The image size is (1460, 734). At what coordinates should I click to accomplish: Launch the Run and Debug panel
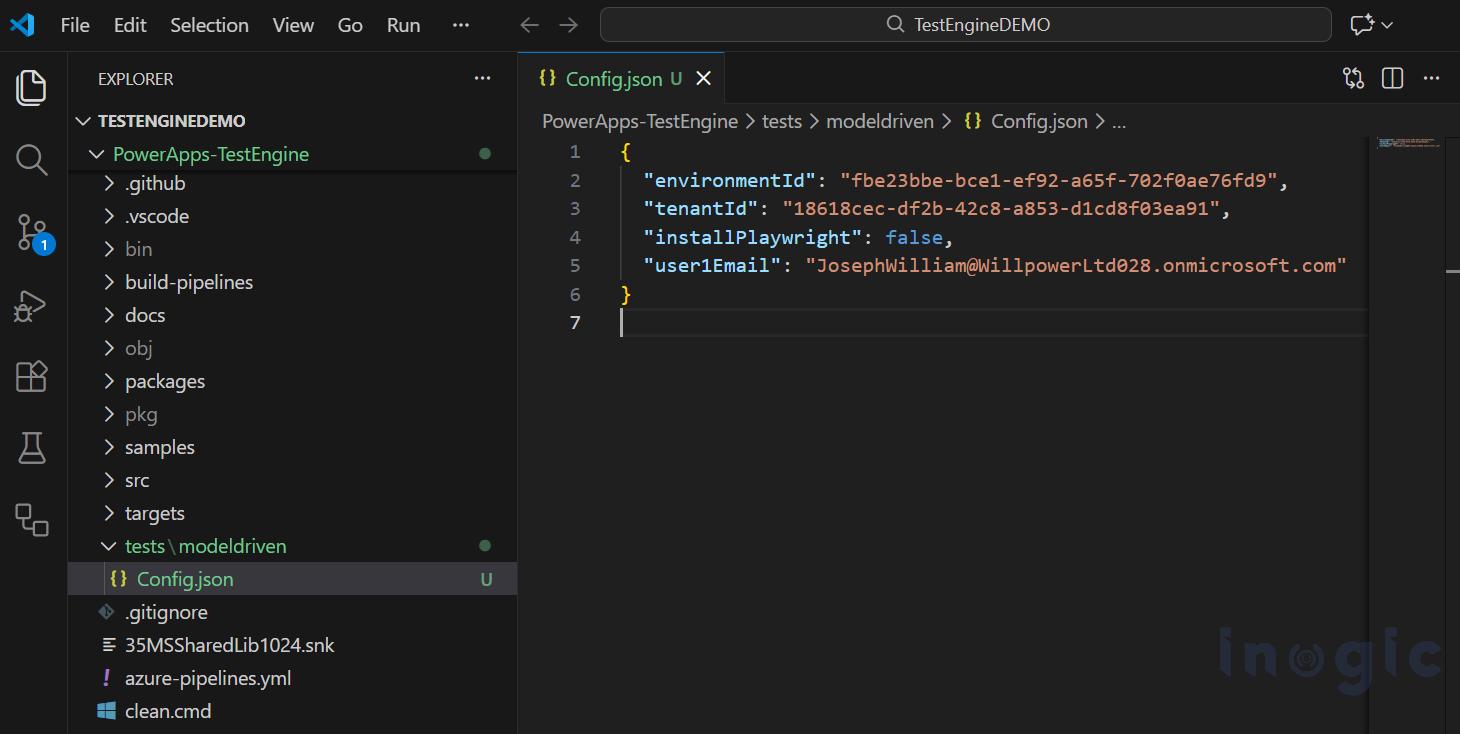coord(31,305)
